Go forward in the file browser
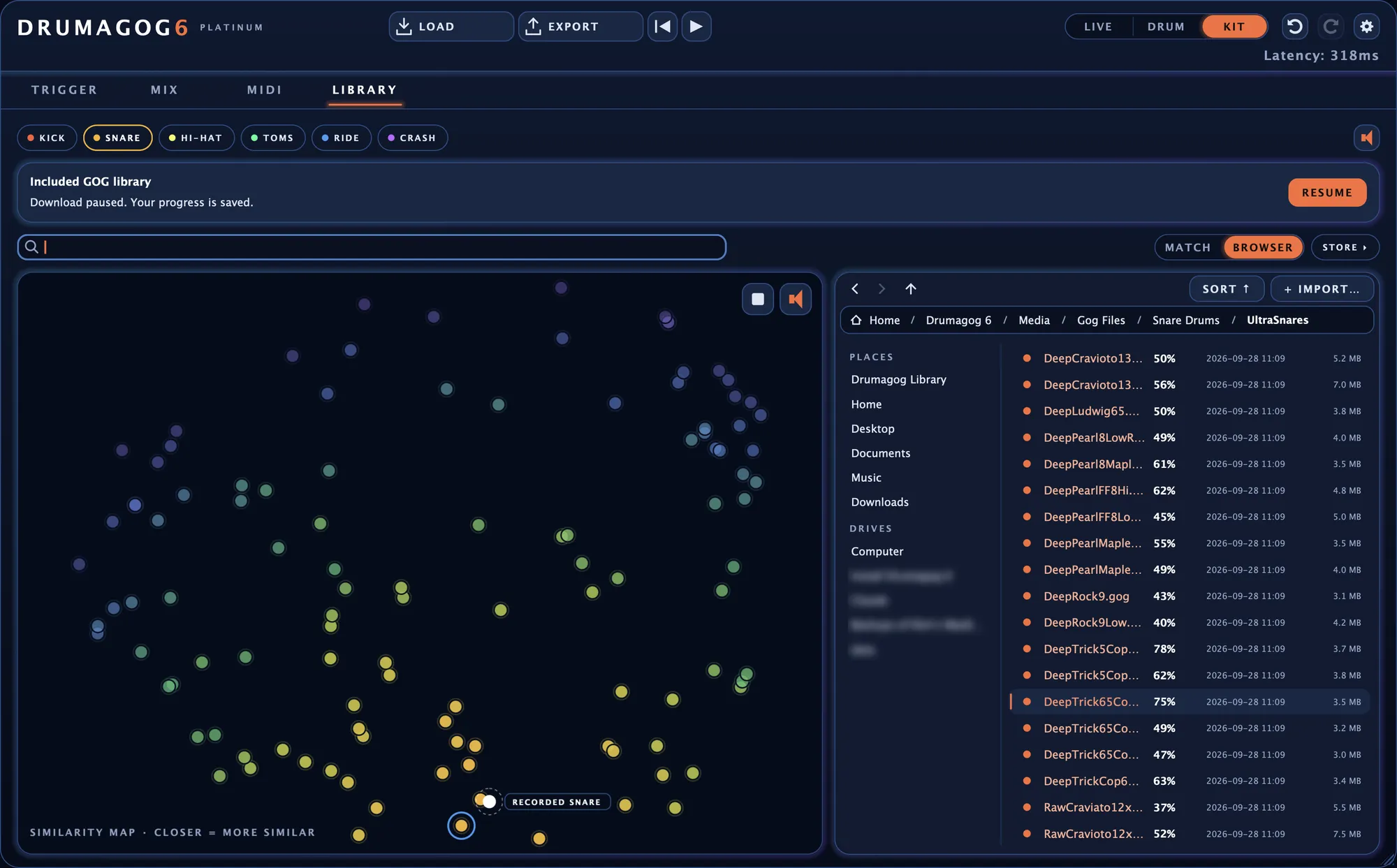Screen dimensions: 1397x868 (x=882, y=288)
